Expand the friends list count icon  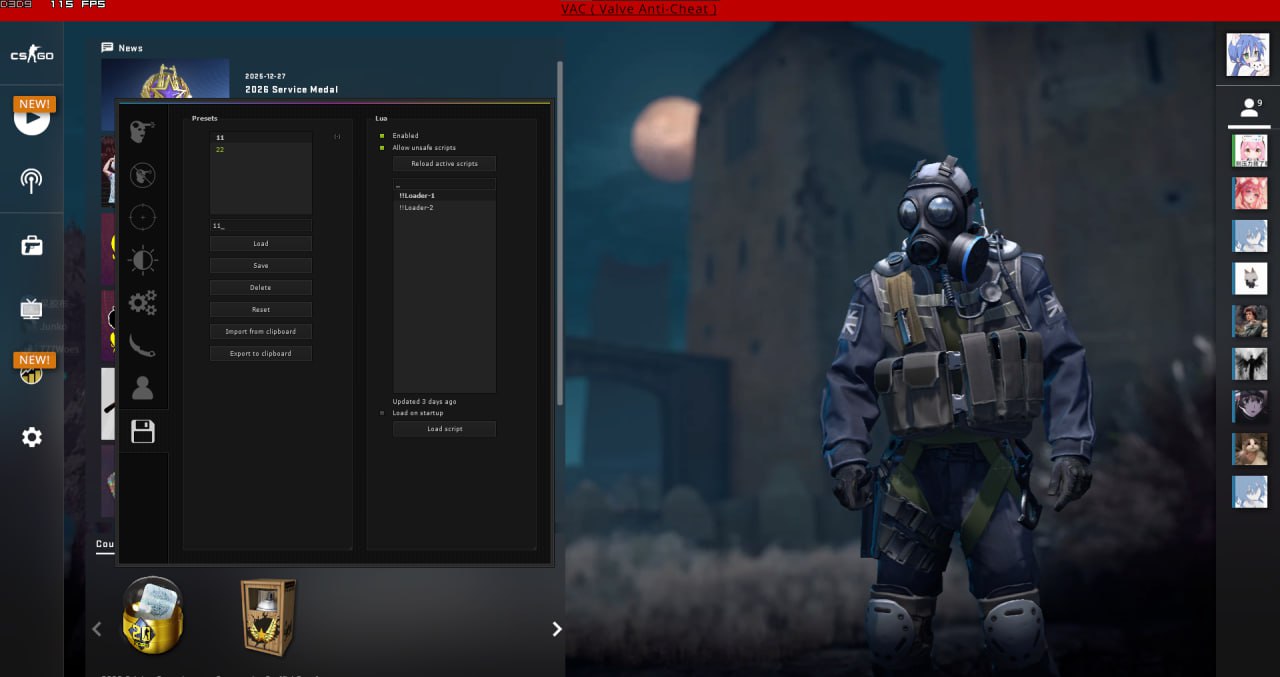pyautogui.click(x=1248, y=107)
